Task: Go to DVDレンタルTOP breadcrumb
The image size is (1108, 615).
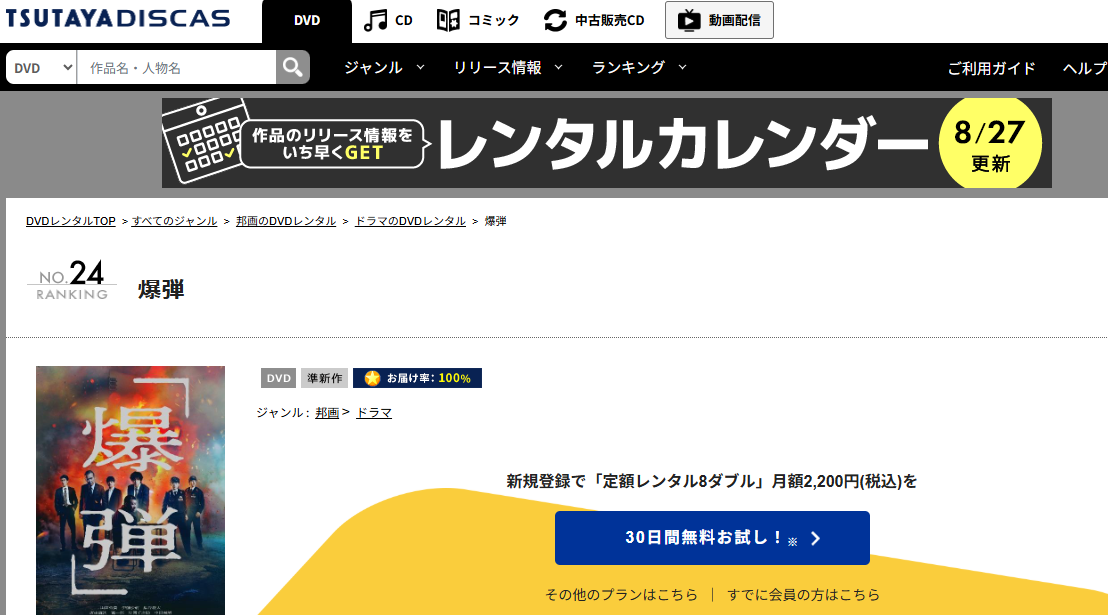Action: pos(71,221)
